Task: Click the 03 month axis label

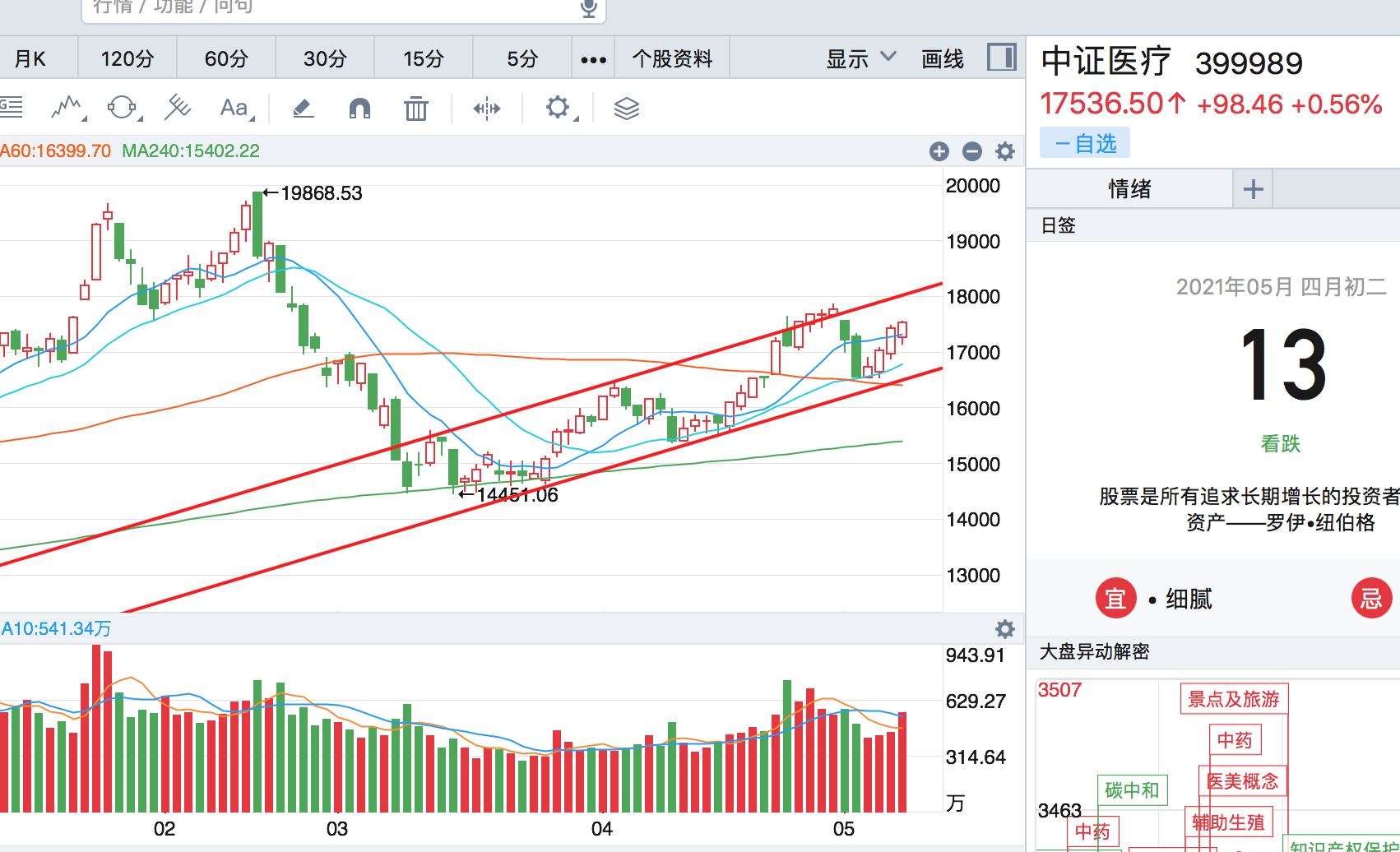Action: tap(337, 829)
